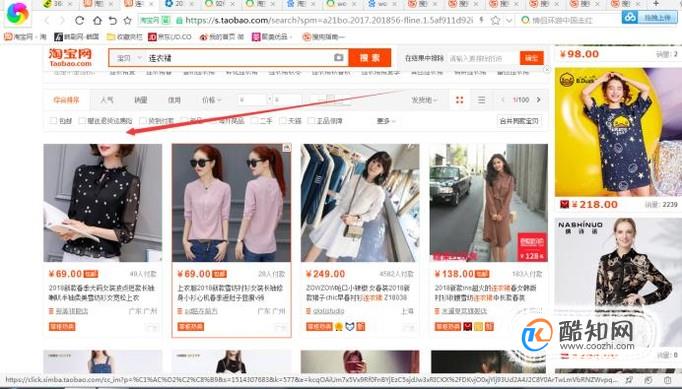Click the shop icon beside ¥249.00 item's store
This screenshot has width=682, height=389.
point(308,311)
